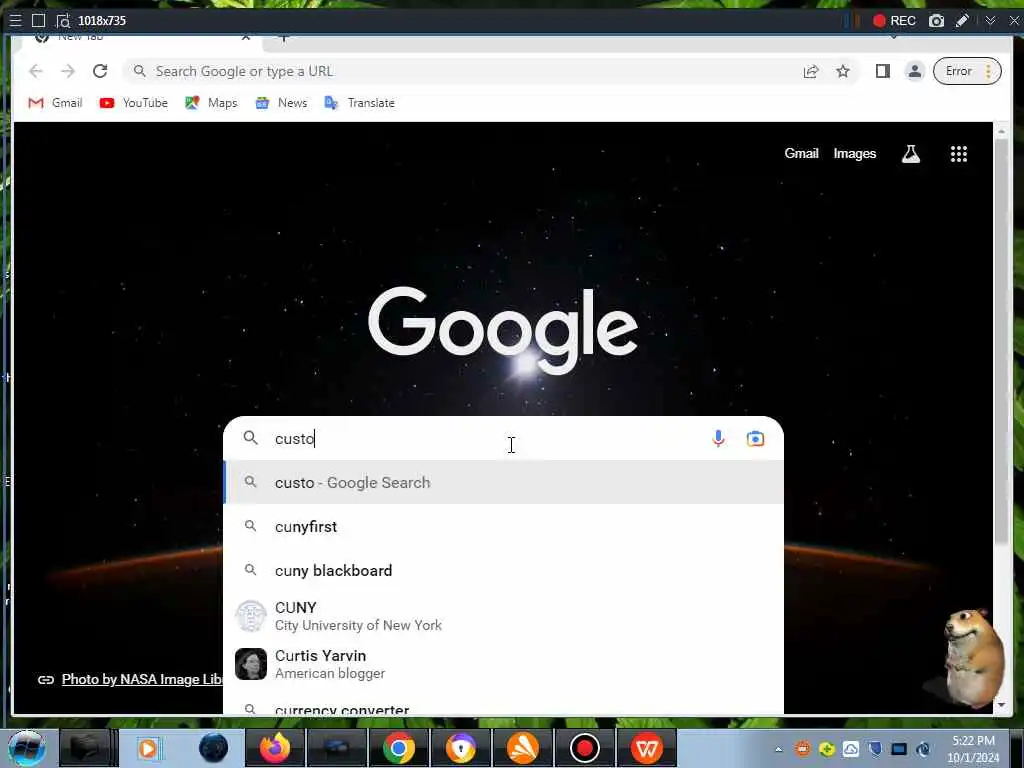Open the network tray icon

pos(899,749)
